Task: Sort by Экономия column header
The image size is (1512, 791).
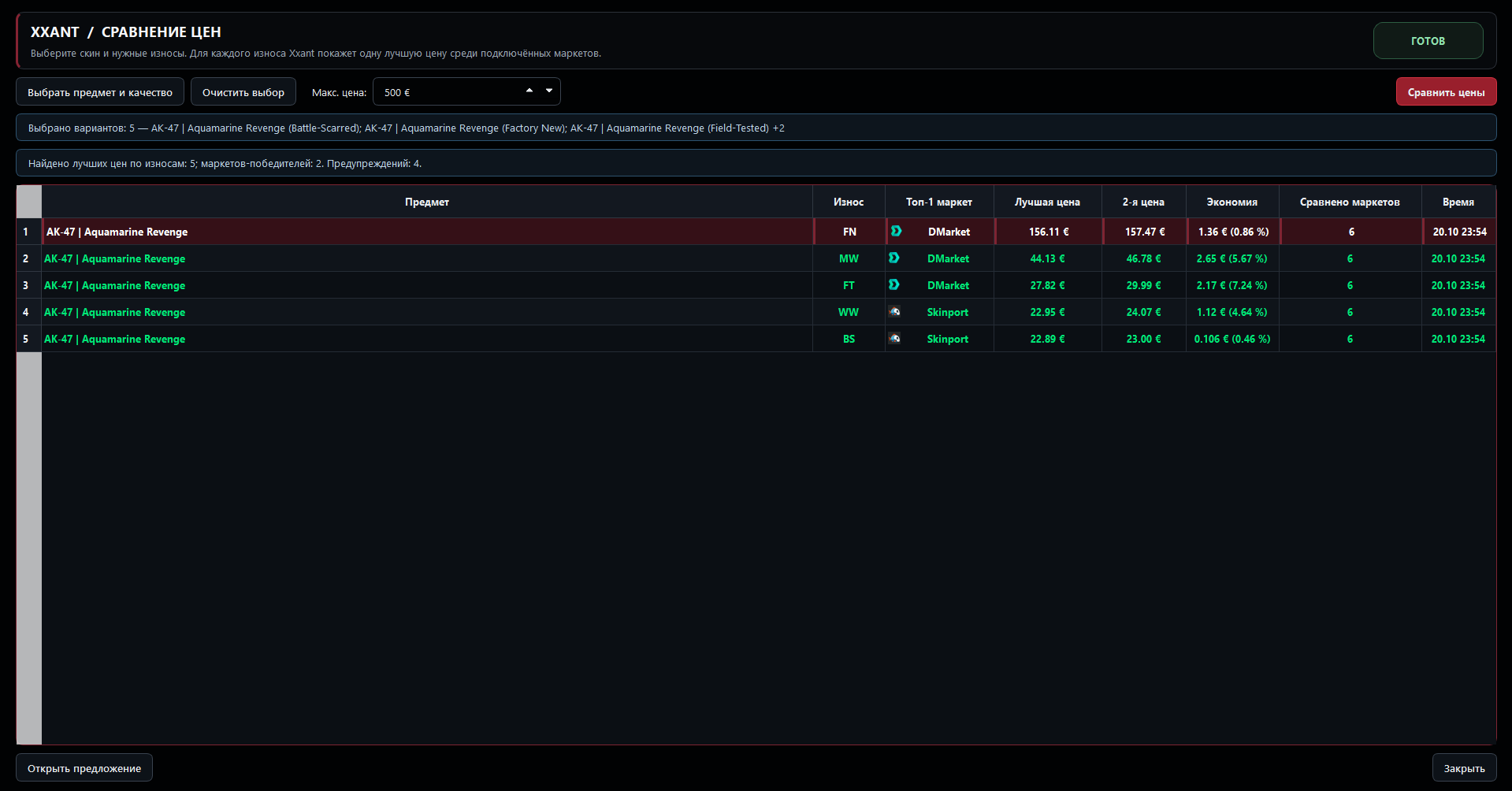Action: (x=1232, y=202)
